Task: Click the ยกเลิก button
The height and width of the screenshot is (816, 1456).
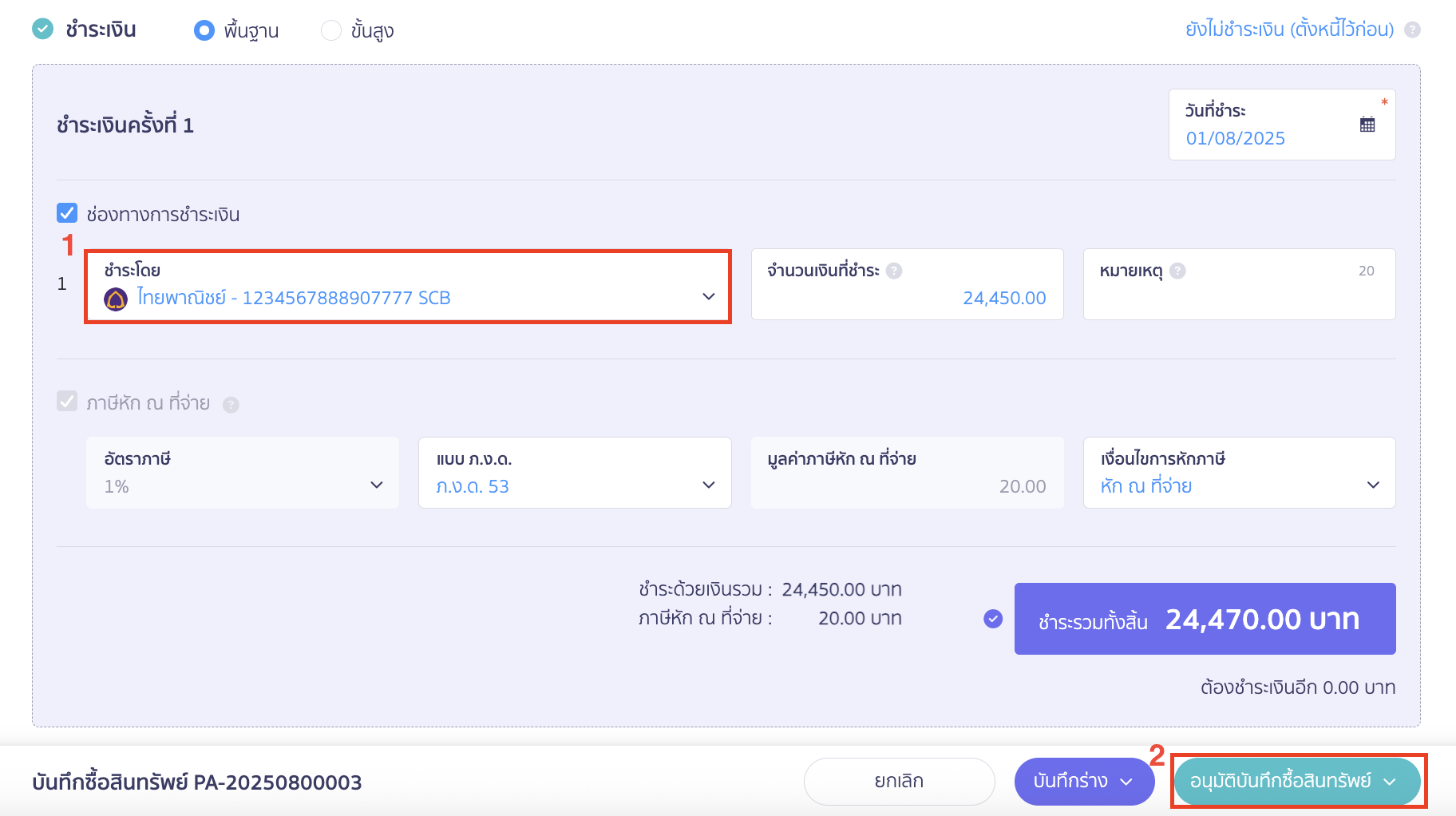Action: click(x=899, y=781)
